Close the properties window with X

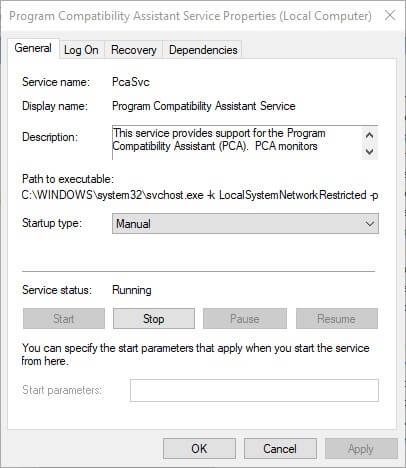pyautogui.click(x=390, y=15)
